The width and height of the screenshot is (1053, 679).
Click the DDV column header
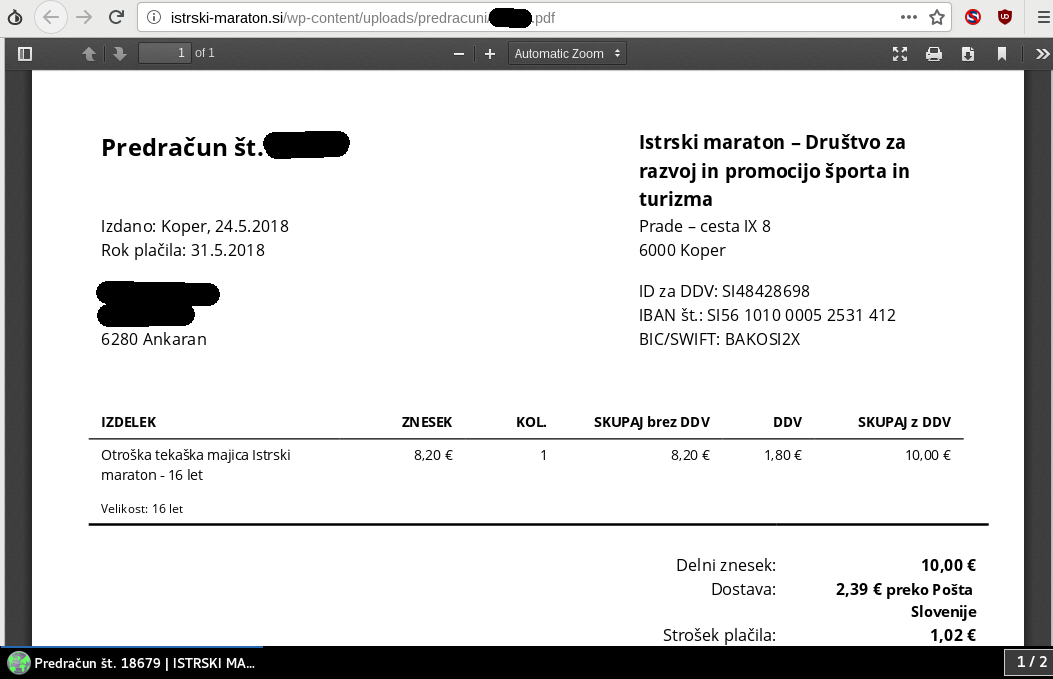[787, 422]
